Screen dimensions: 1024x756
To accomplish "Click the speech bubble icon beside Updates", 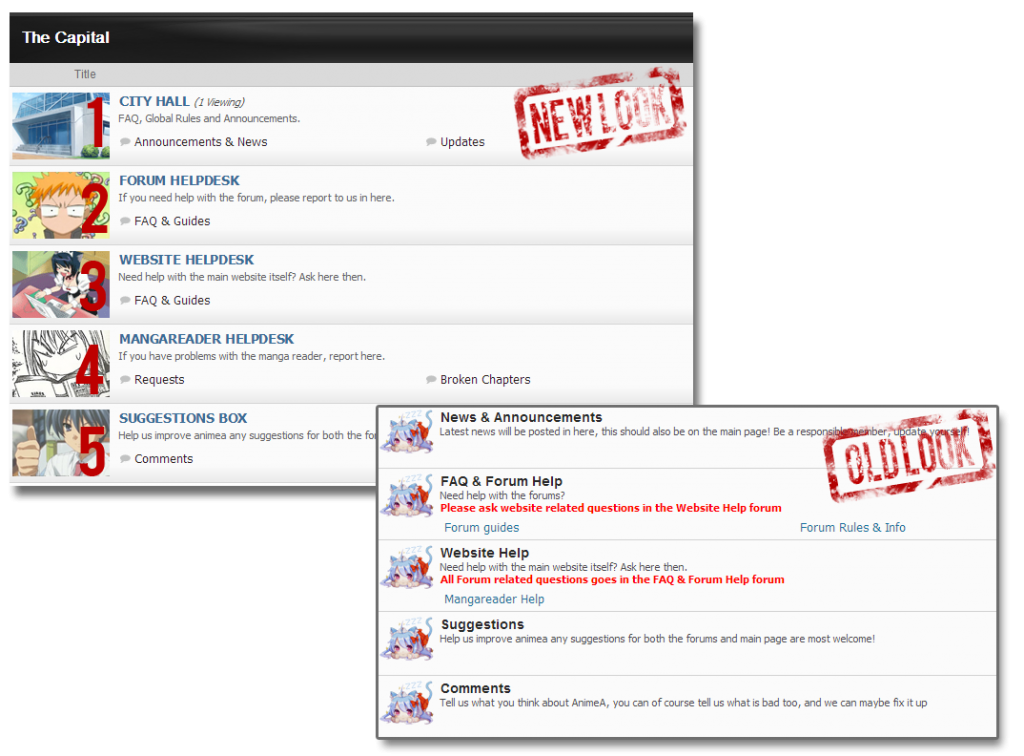I will 431,142.
